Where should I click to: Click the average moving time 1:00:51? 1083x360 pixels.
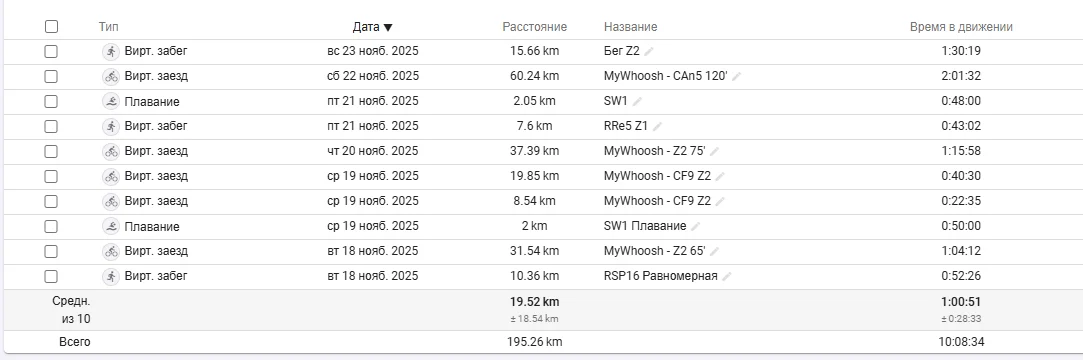click(961, 302)
